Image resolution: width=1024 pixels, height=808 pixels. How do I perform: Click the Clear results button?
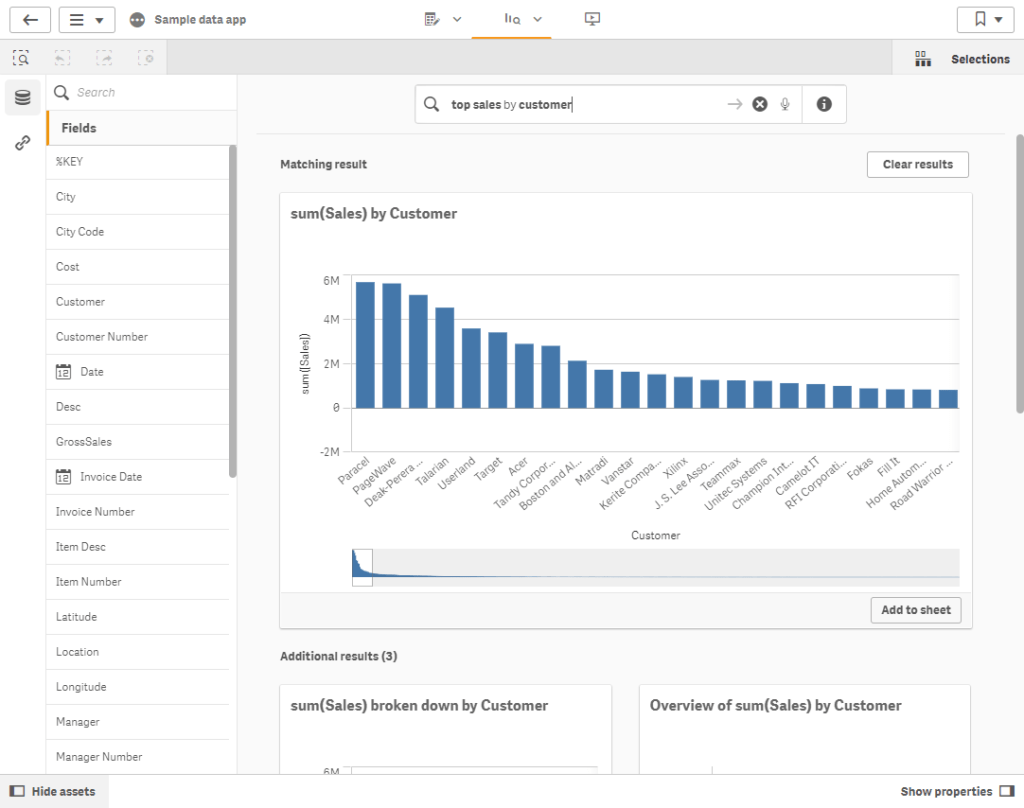click(917, 164)
